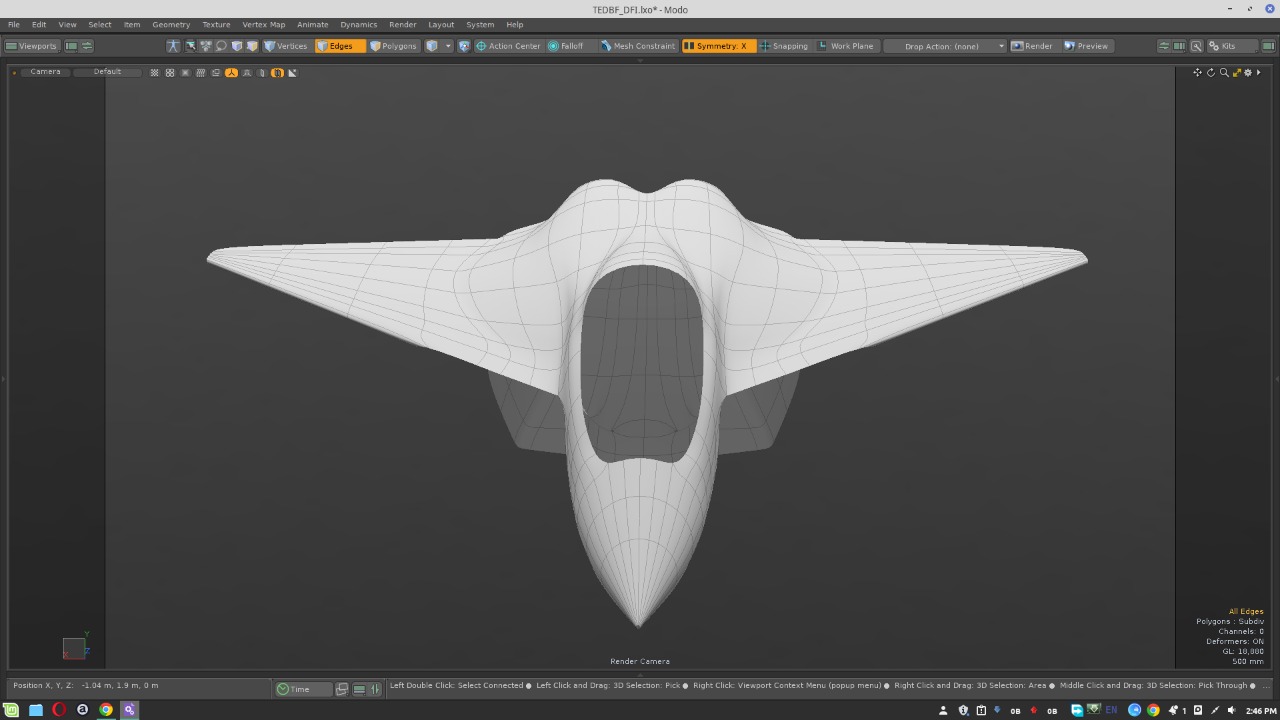1280x720 pixels.
Task: Click the panel columns icon left of the magnifier
Action: click(1180, 46)
